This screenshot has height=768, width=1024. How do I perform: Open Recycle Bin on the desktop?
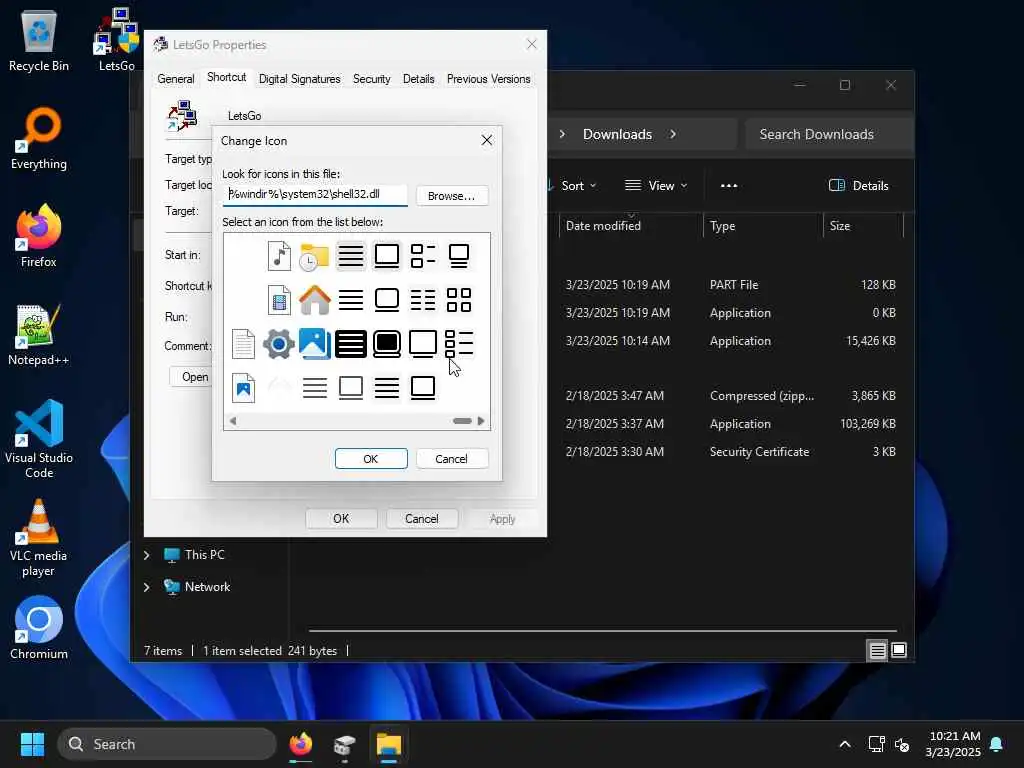click(x=39, y=40)
